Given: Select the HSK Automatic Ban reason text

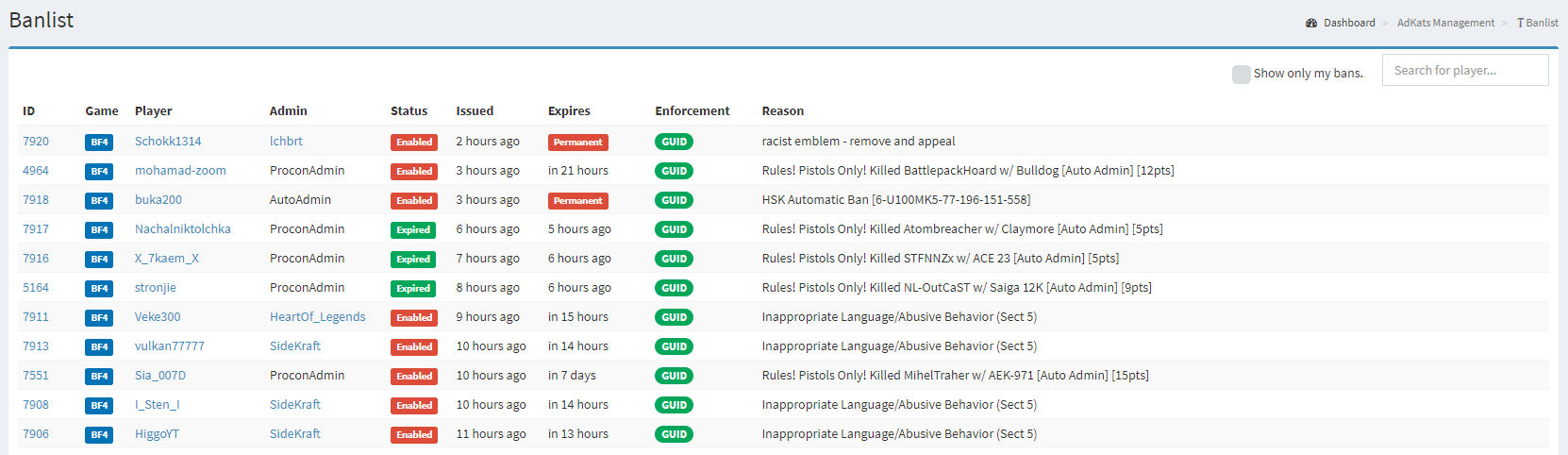Looking at the screenshot, I should pyautogui.click(x=896, y=200).
